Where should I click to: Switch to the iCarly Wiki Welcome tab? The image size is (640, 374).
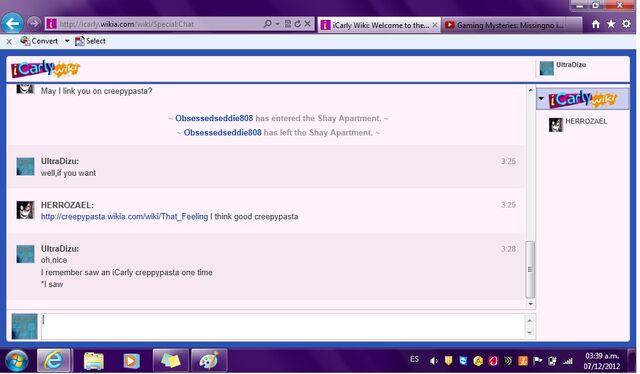(x=379, y=25)
